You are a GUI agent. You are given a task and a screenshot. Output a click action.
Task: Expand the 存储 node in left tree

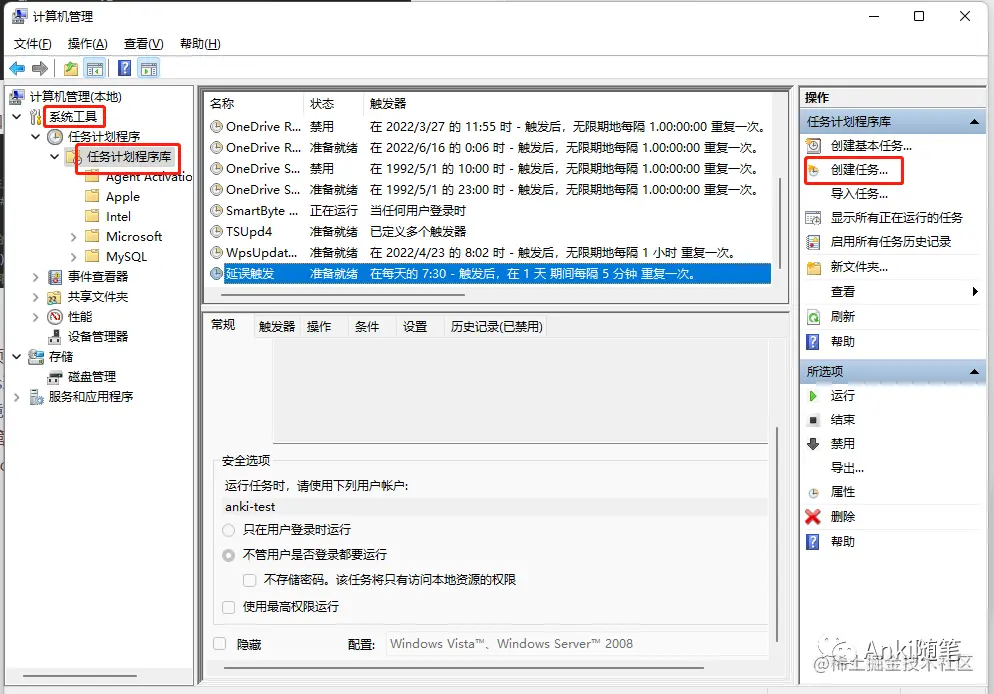pos(15,356)
